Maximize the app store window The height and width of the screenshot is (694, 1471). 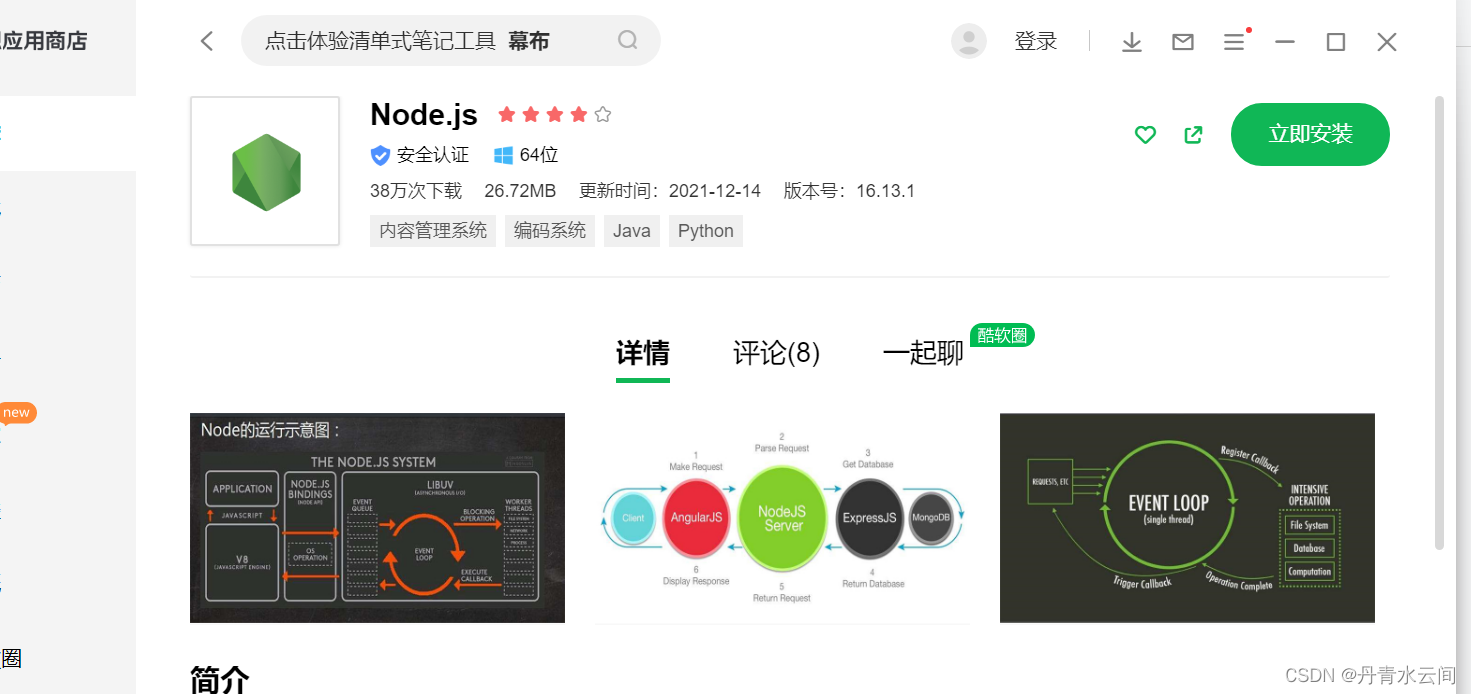(x=1336, y=42)
